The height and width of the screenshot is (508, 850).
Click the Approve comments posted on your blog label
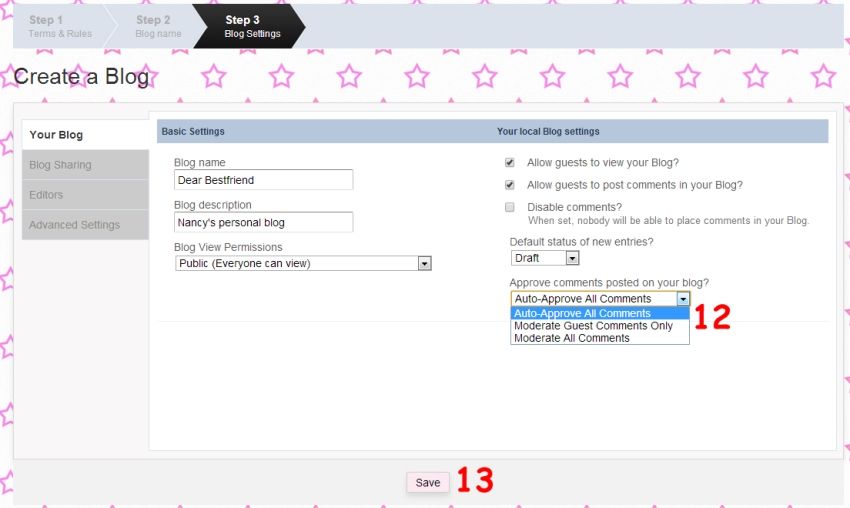(x=609, y=282)
